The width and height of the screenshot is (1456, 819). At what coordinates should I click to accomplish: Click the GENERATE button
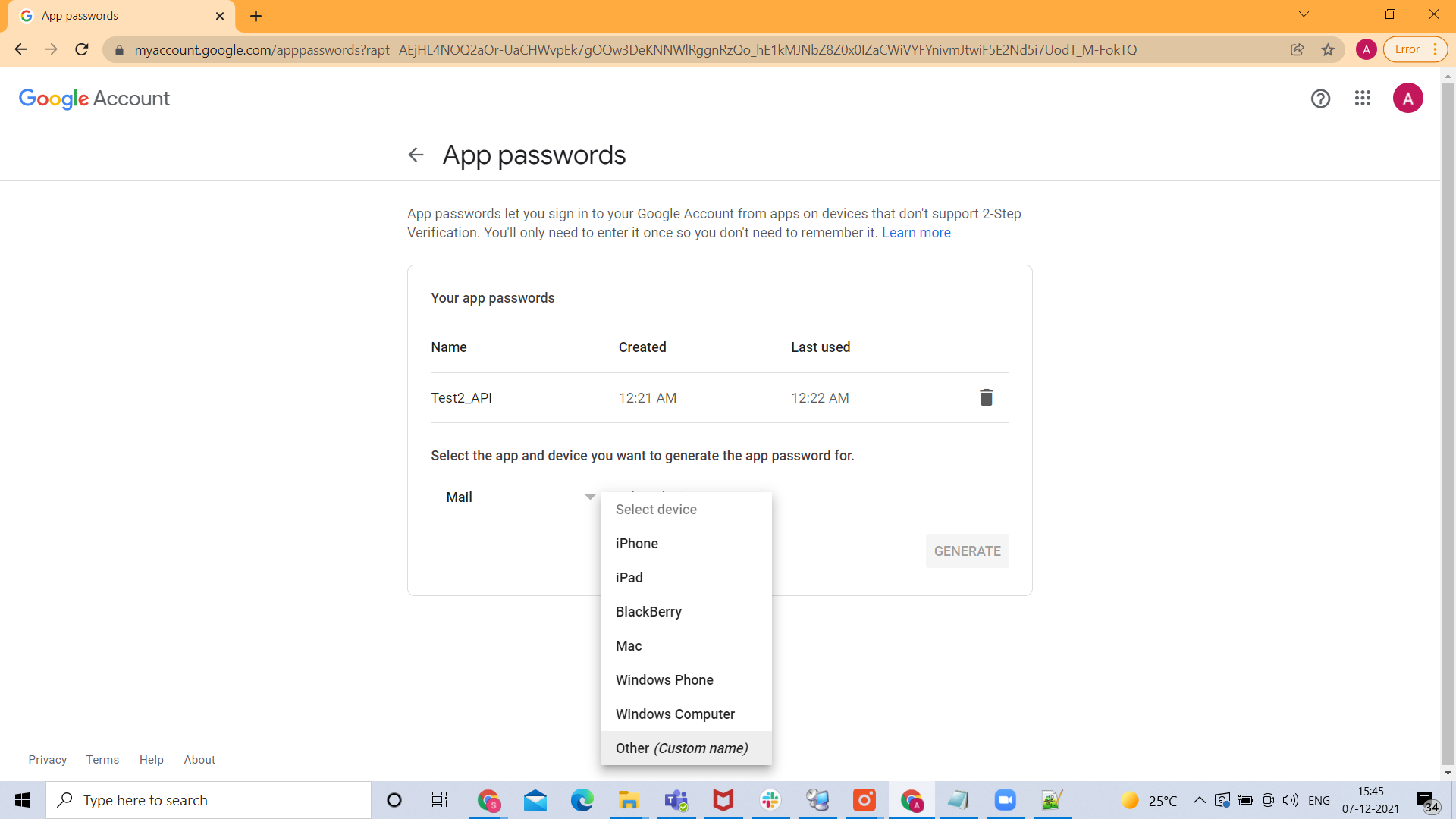tap(967, 551)
